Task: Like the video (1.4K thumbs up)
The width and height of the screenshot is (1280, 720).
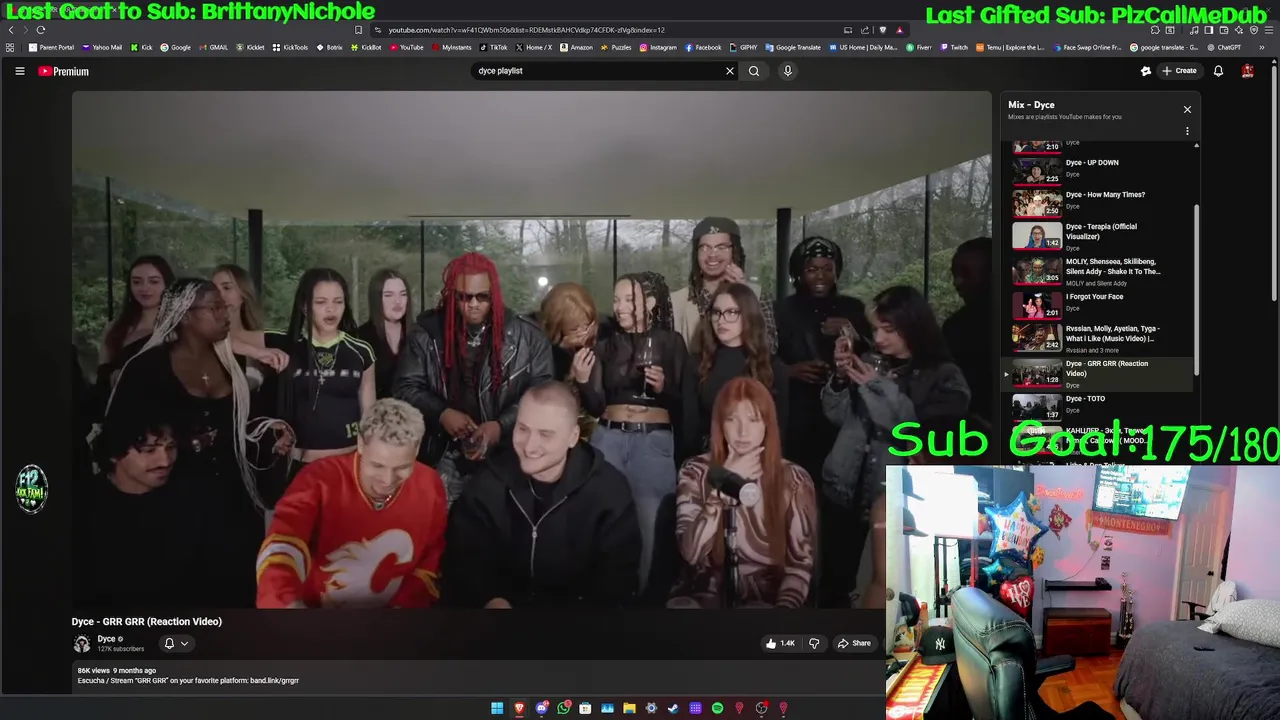Action: click(x=780, y=643)
